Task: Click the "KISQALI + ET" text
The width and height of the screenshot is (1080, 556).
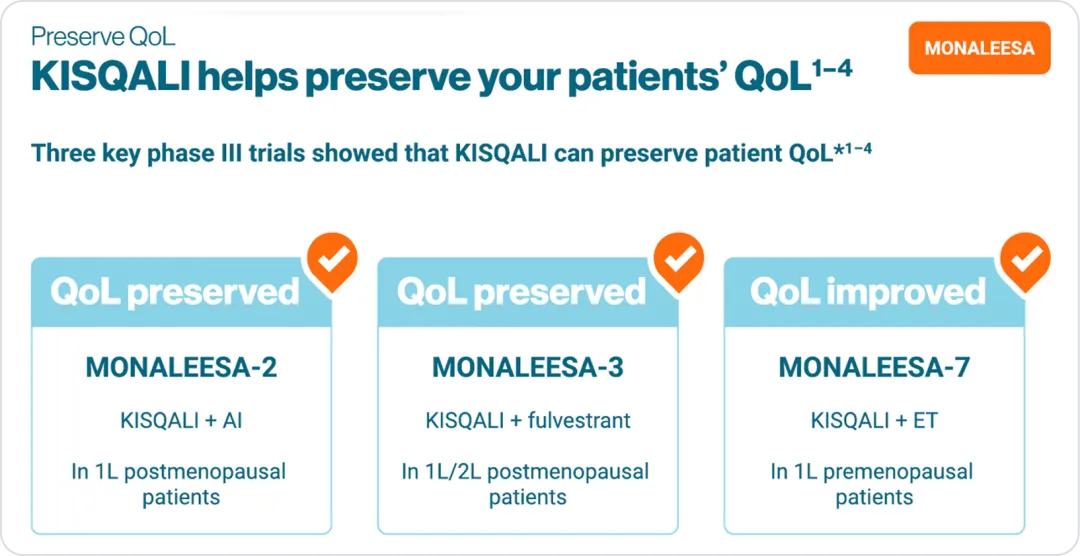Action: click(874, 420)
